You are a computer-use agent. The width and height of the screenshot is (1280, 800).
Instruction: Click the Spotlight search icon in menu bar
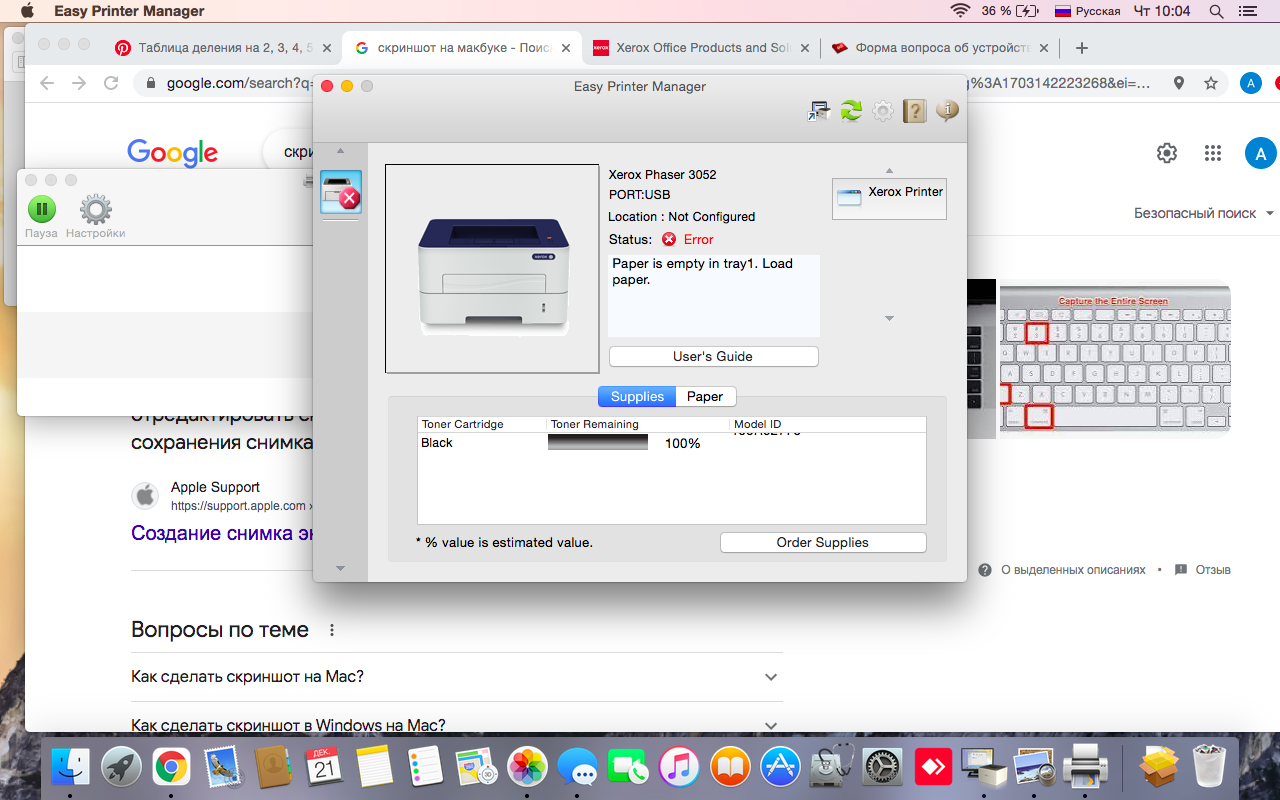point(1217,11)
